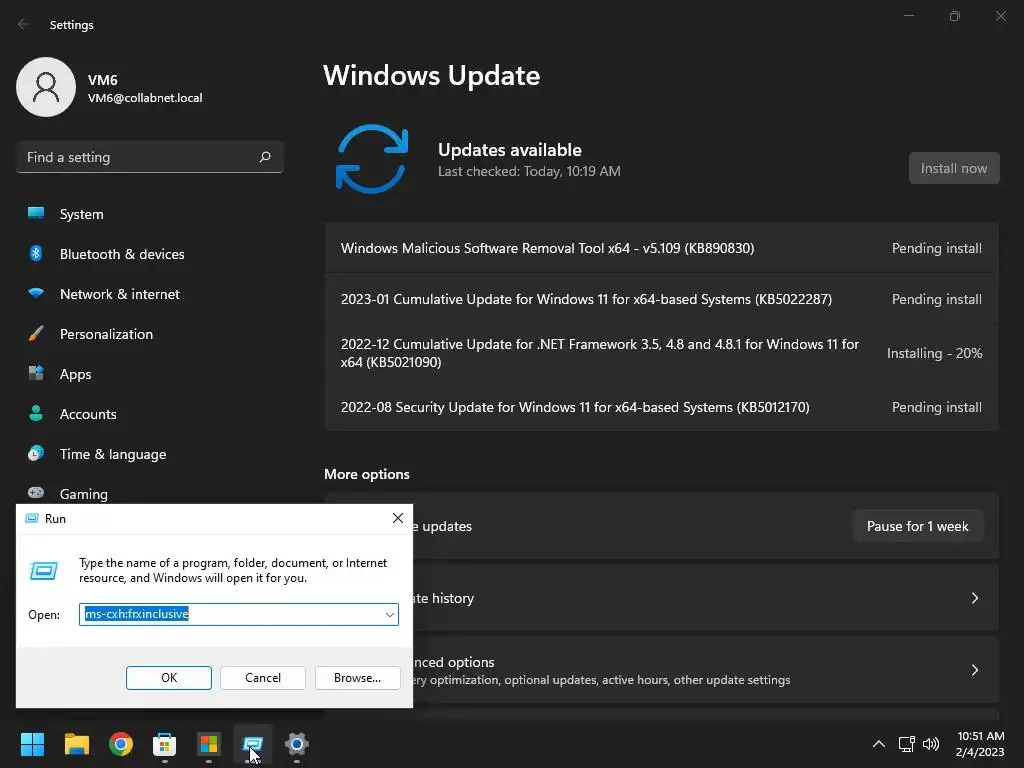Click the System monitor icon
This screenshot has height=768, width=1024.
36,213
